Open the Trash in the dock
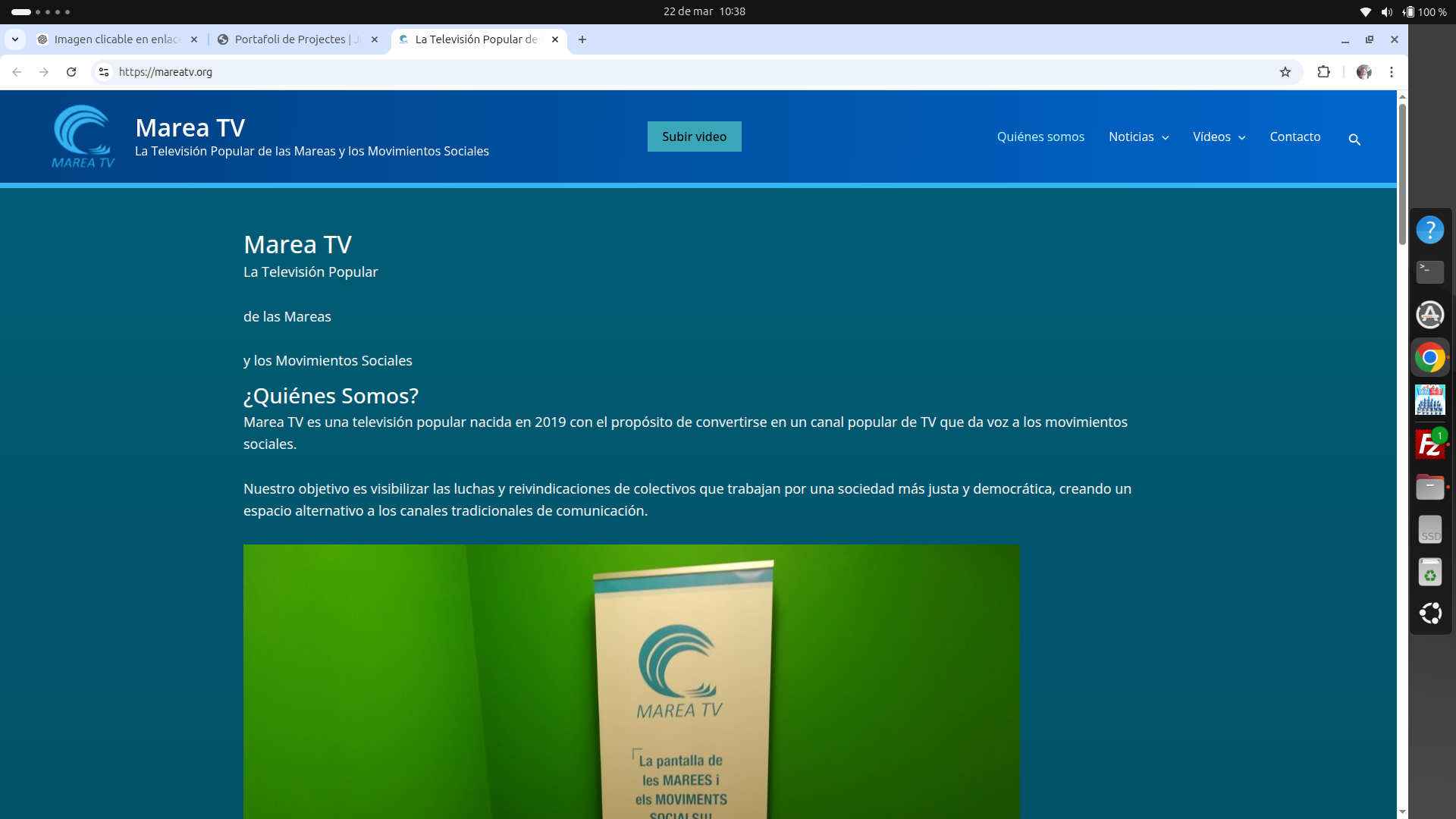 tap(1430, 572)
